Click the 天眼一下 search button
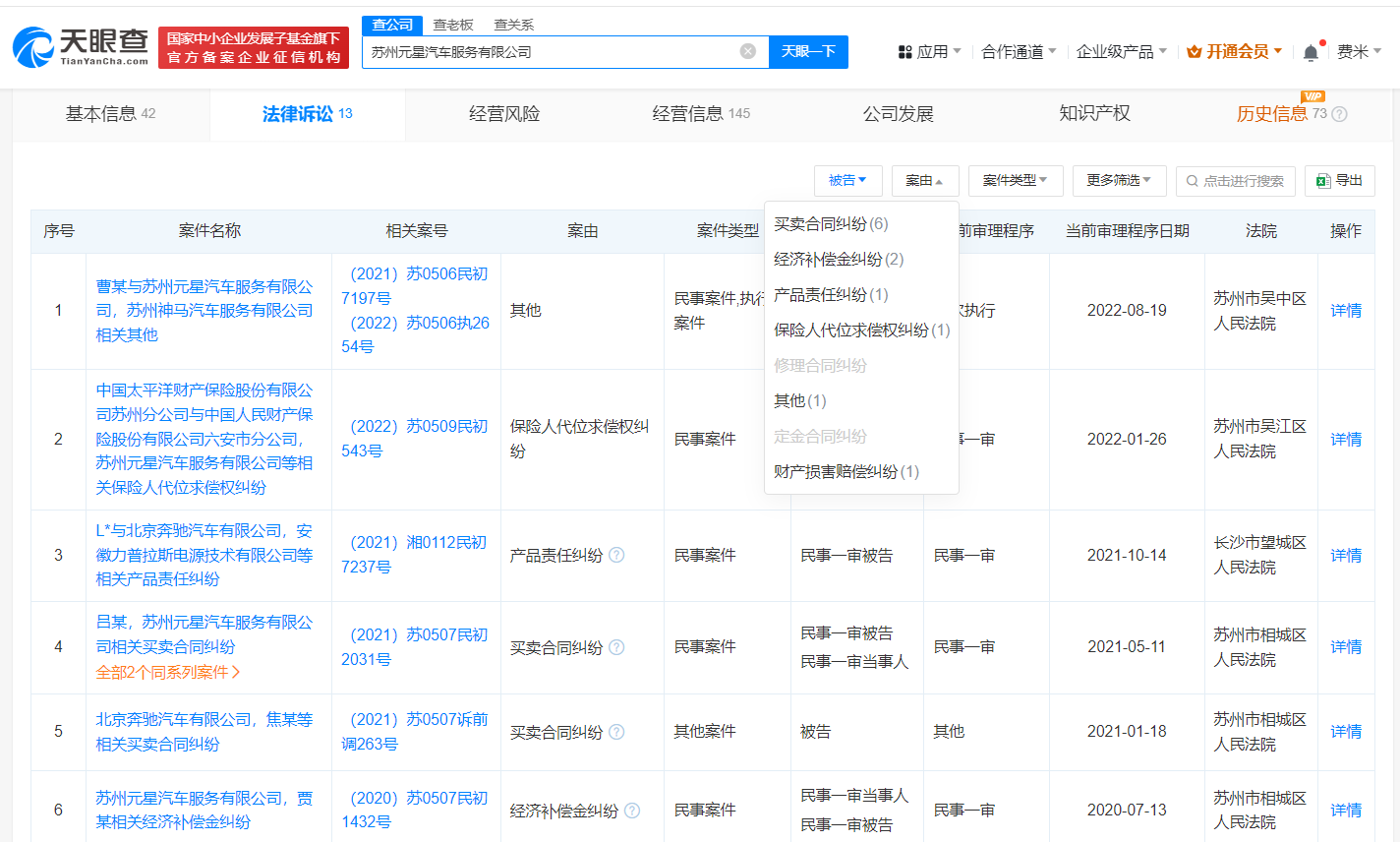The image size is (1400, 842). click(x=808, y=51)
